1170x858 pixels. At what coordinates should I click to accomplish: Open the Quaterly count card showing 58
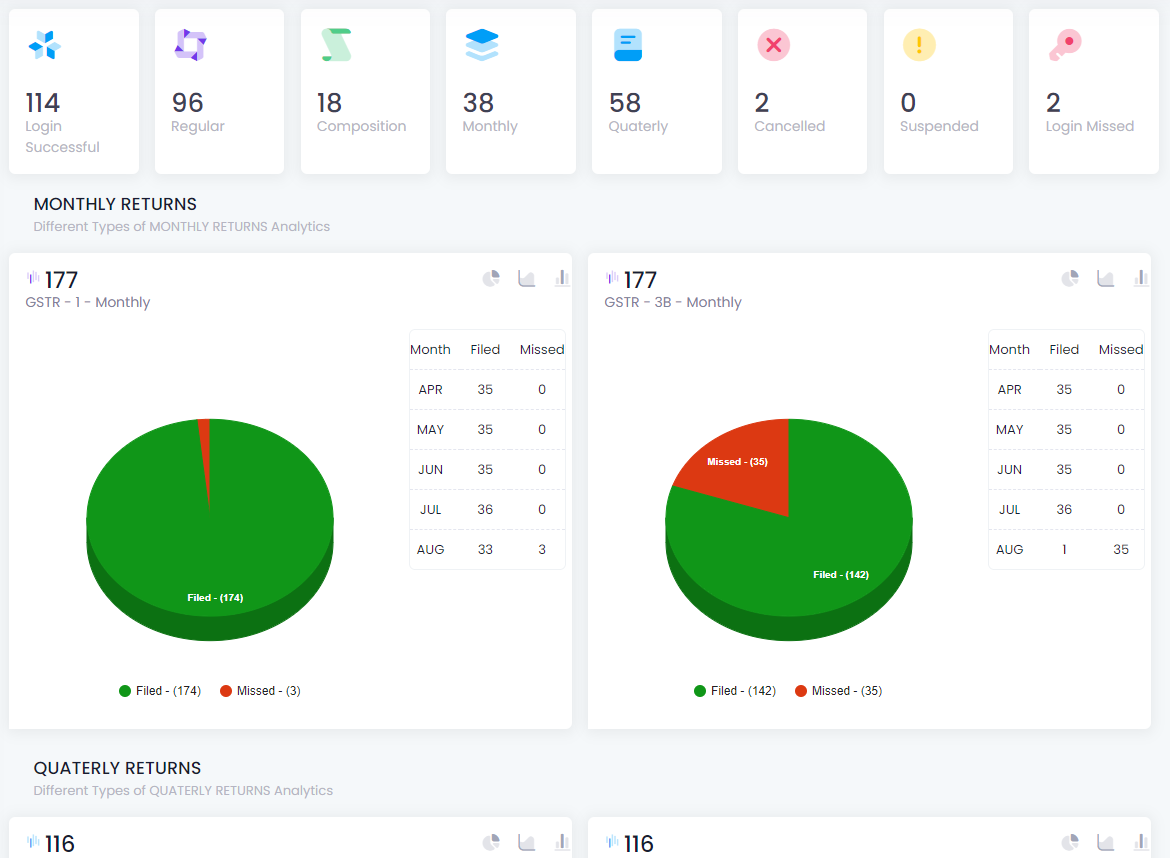point(656,92)
